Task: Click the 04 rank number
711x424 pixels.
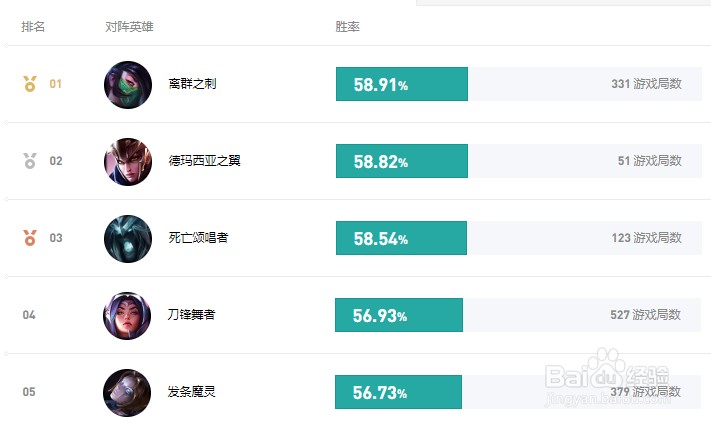Action: [29, 315]
